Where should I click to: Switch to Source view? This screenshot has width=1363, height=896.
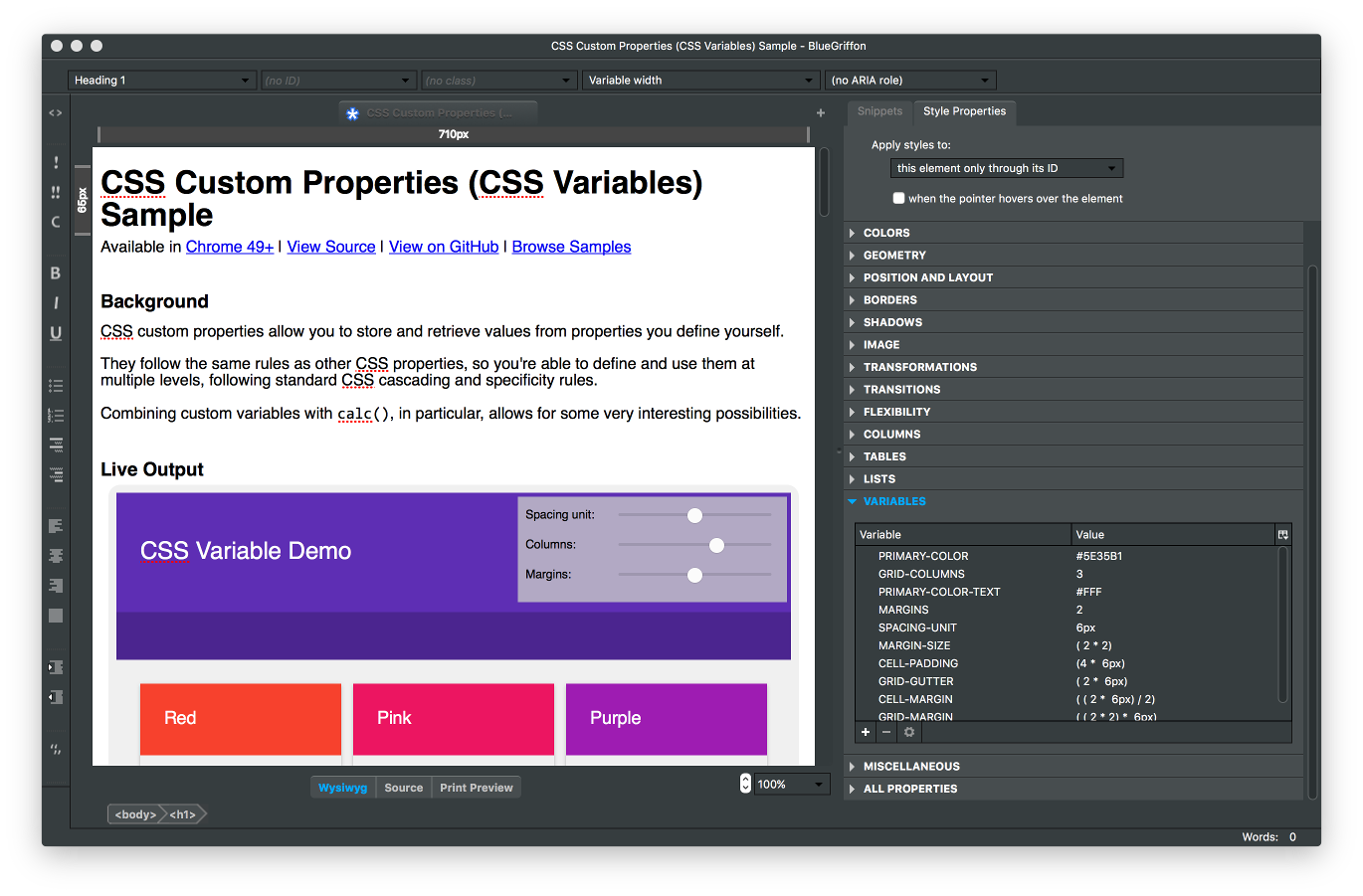(403, 788)
